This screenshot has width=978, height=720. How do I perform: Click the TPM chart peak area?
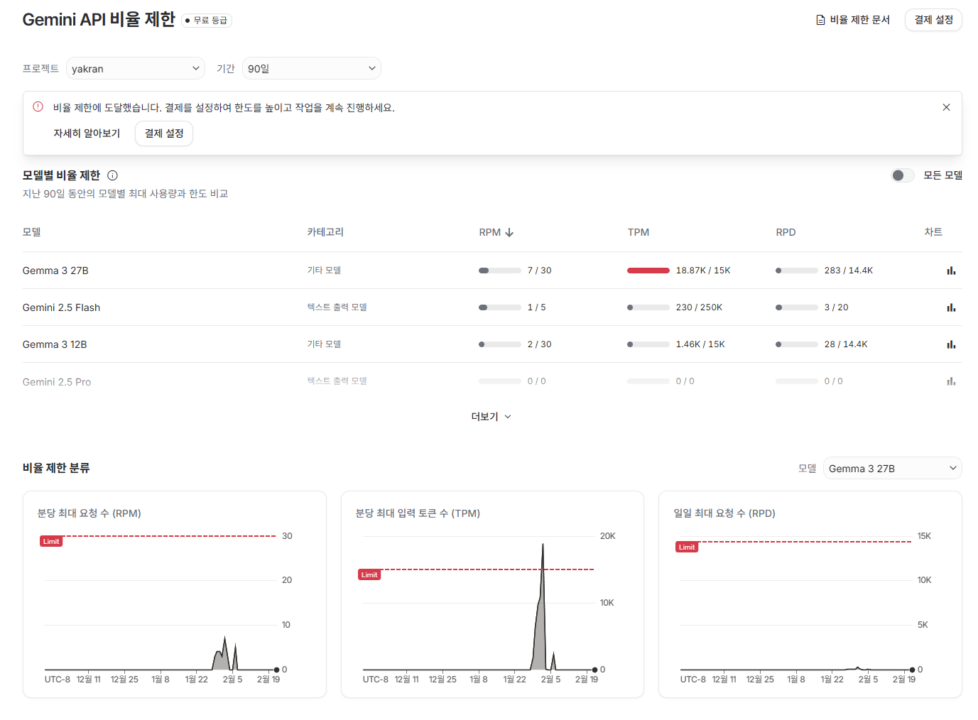point(541,610)
